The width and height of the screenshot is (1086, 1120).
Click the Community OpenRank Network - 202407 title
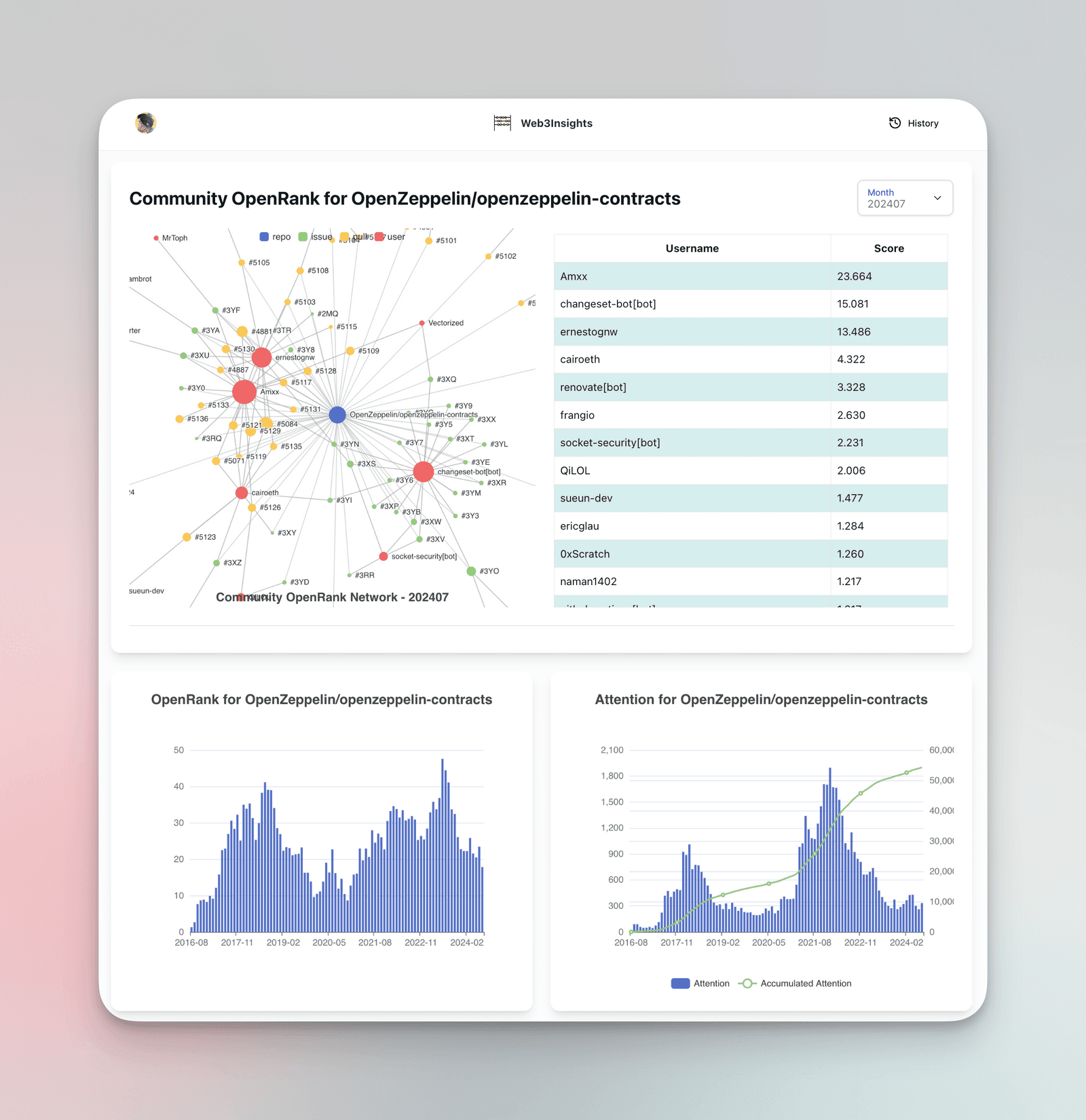coord(332,597)
